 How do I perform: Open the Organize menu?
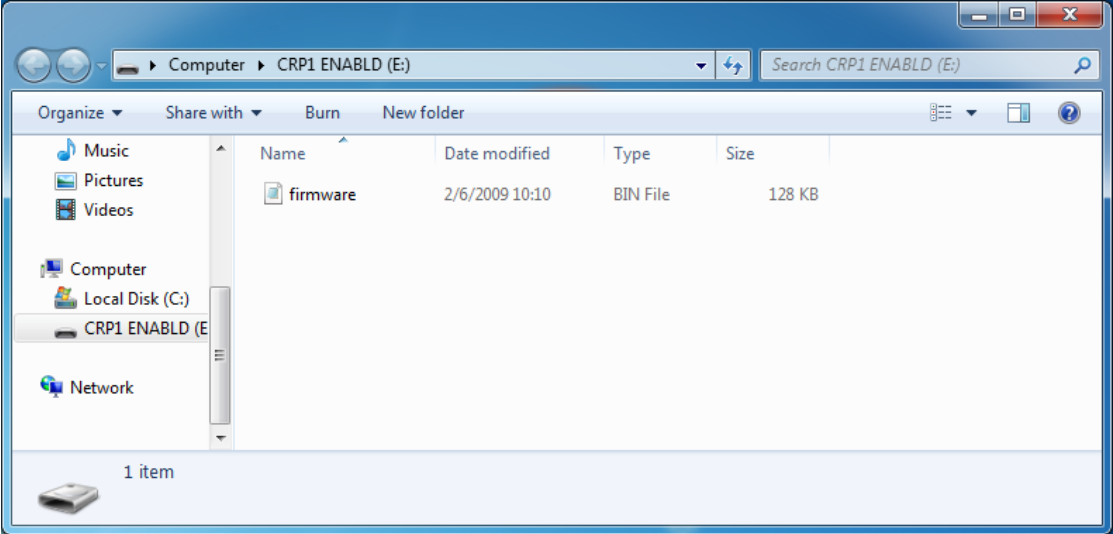(x=80, y=112)
